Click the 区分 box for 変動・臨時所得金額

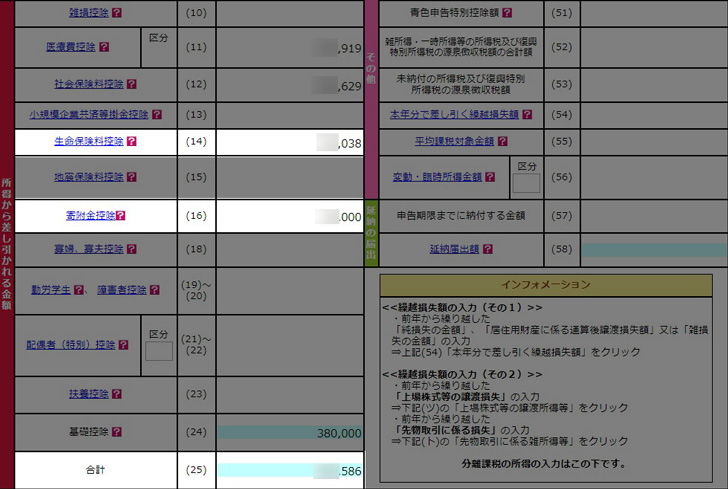[x=526, y=183]
